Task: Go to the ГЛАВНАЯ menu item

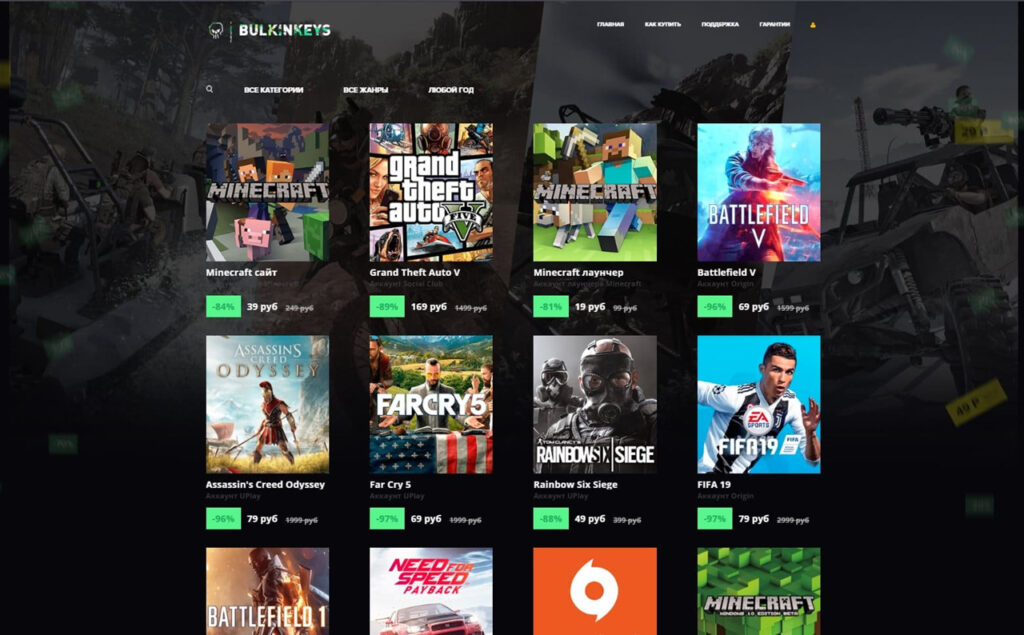Action: click(x=610, y=24)
